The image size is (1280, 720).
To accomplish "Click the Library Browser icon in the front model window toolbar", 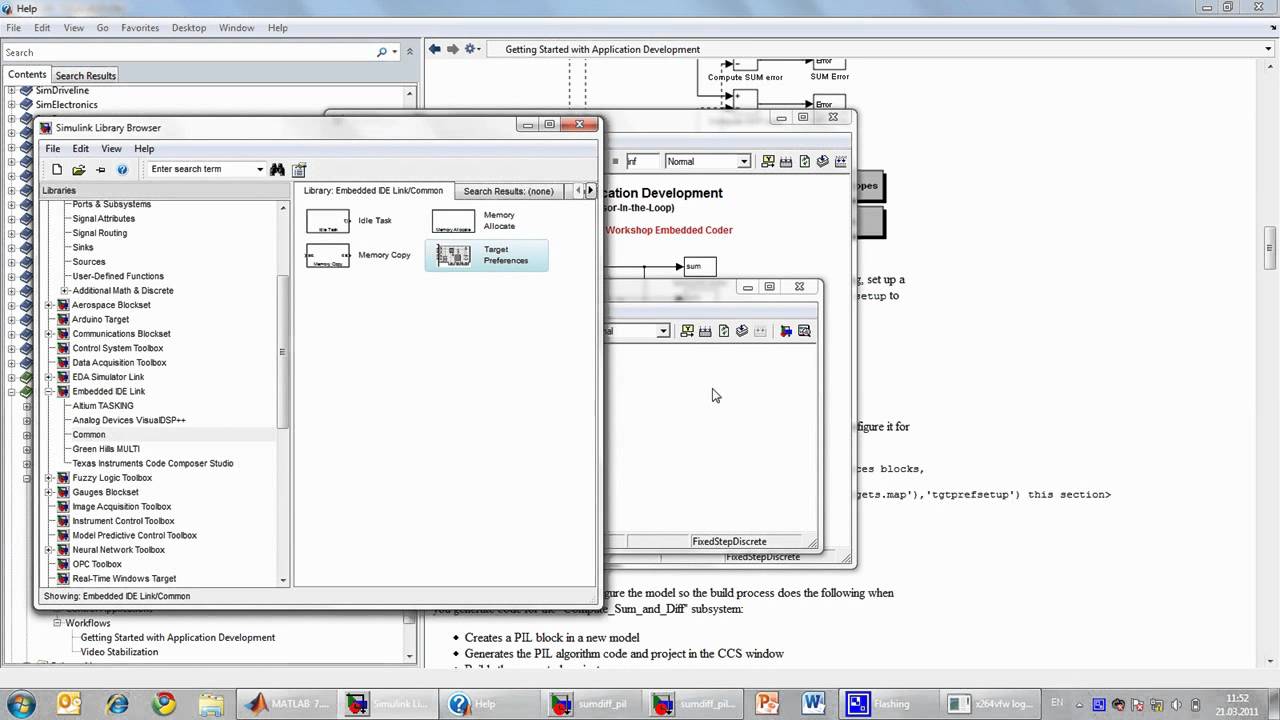I will [x=785, y=331].
